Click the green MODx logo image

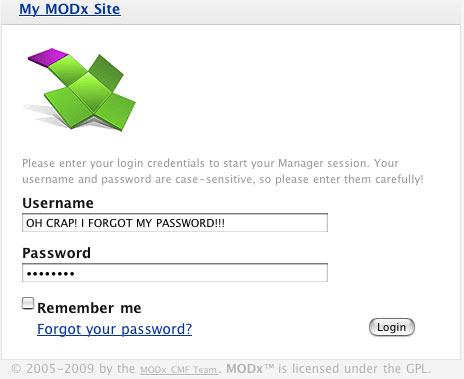click(x=79, y=90)
